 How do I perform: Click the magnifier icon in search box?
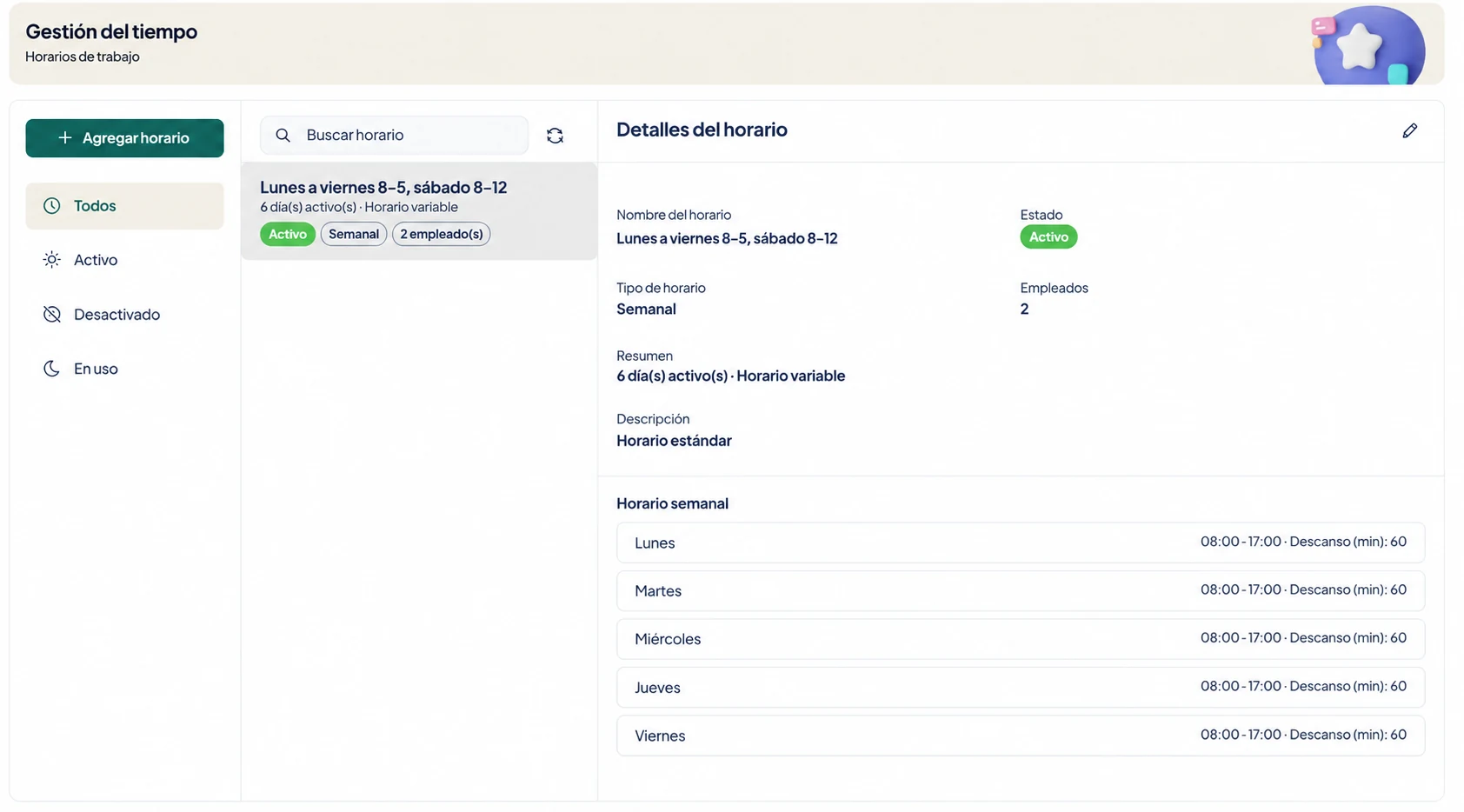pos(283,136)
